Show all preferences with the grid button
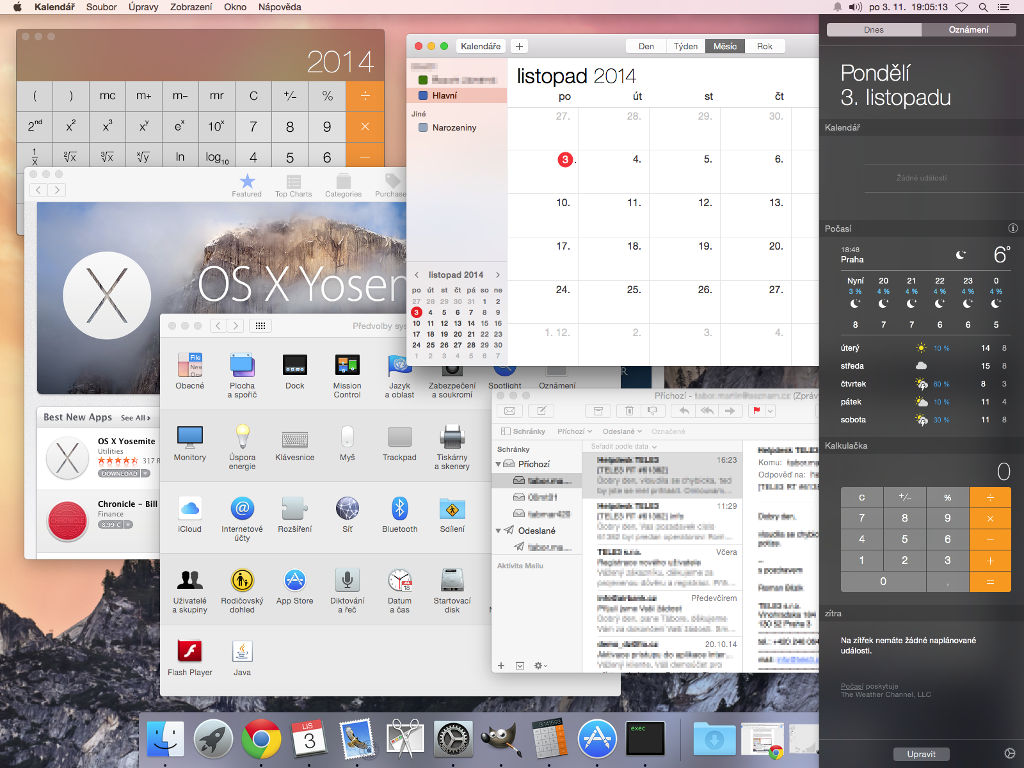 (x=260, y=326)
